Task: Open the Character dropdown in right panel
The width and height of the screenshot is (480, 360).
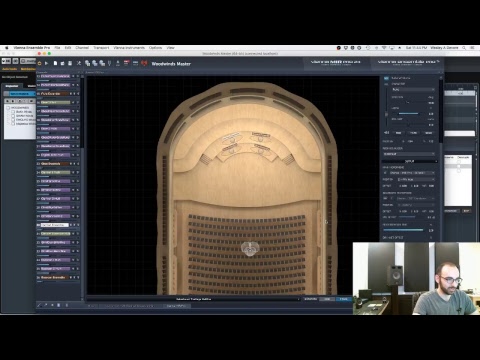Action: click(413, 90)
